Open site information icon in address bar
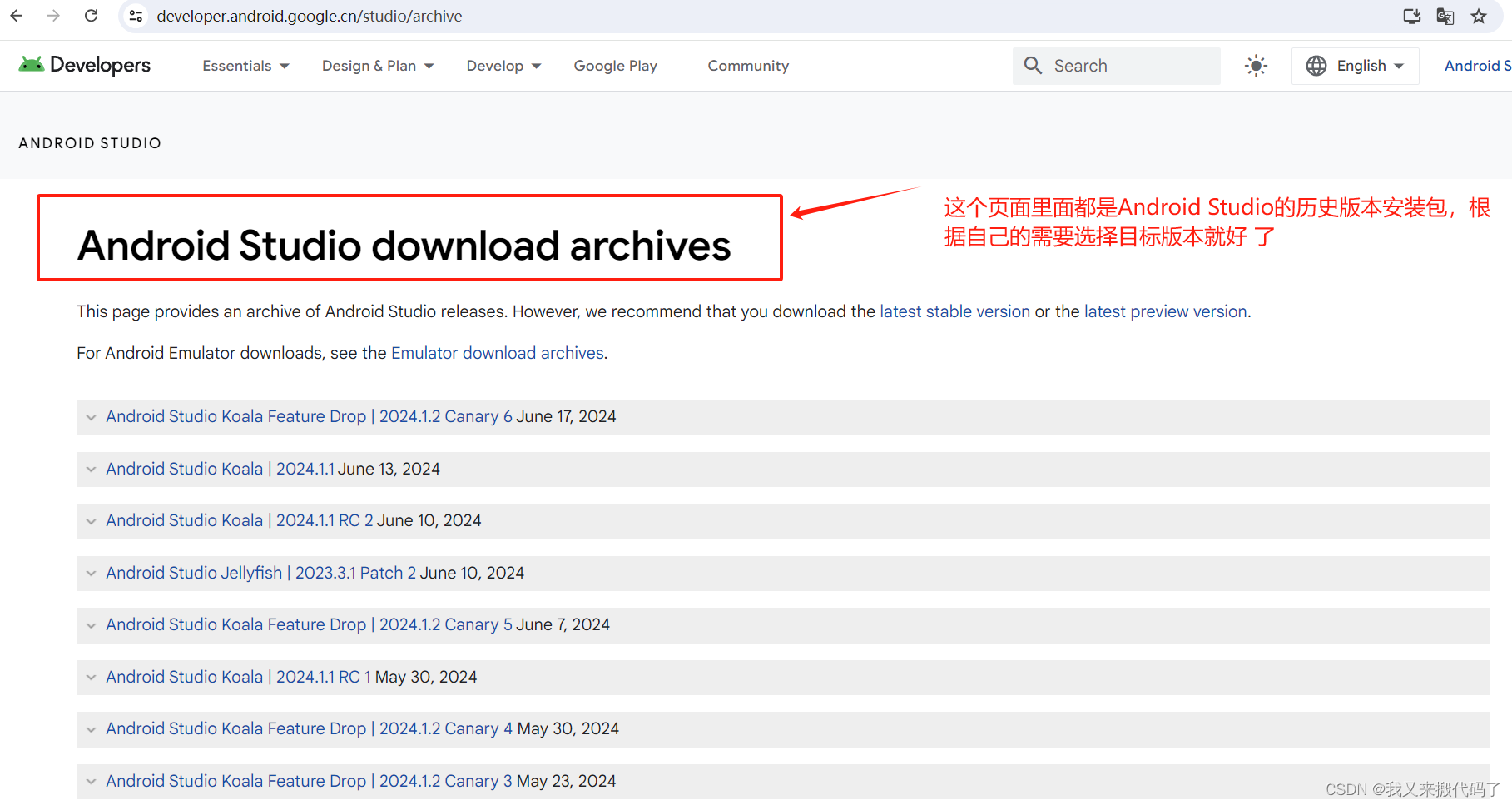 [136, 16]
